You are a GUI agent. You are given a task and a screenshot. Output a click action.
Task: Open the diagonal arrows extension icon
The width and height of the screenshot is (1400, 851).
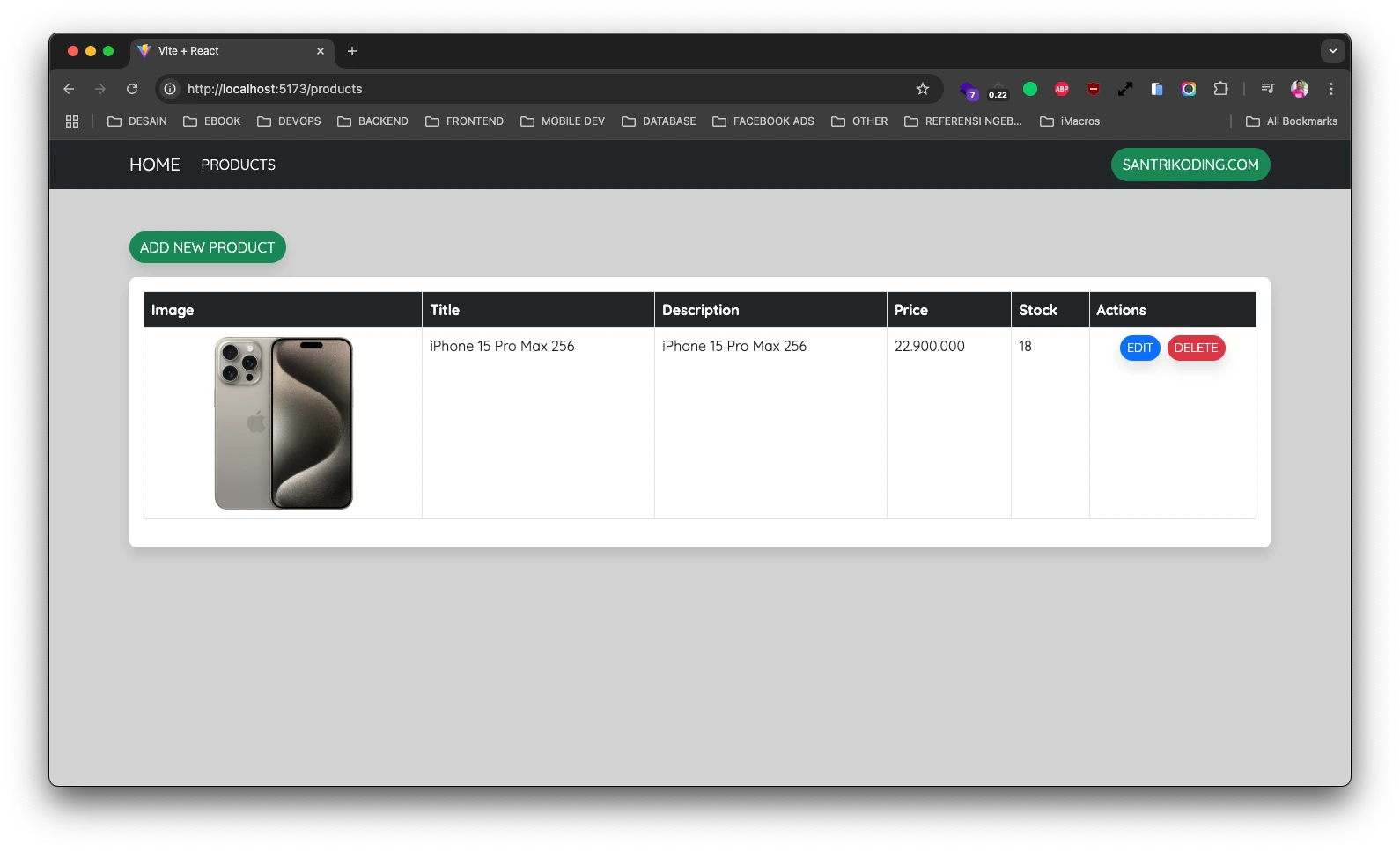(1125, 89)
